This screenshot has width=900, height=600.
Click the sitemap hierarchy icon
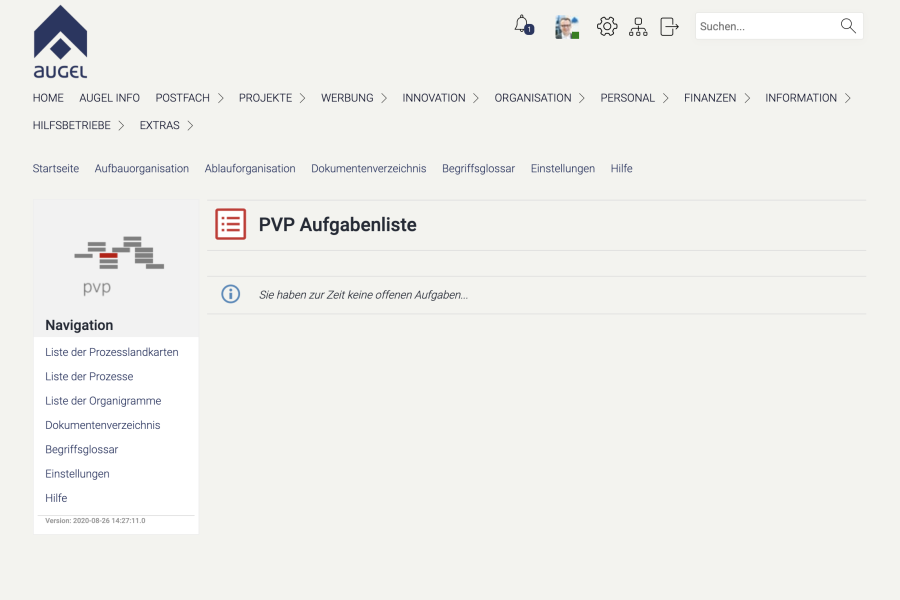pyautogui.click(x=638, y=27)
